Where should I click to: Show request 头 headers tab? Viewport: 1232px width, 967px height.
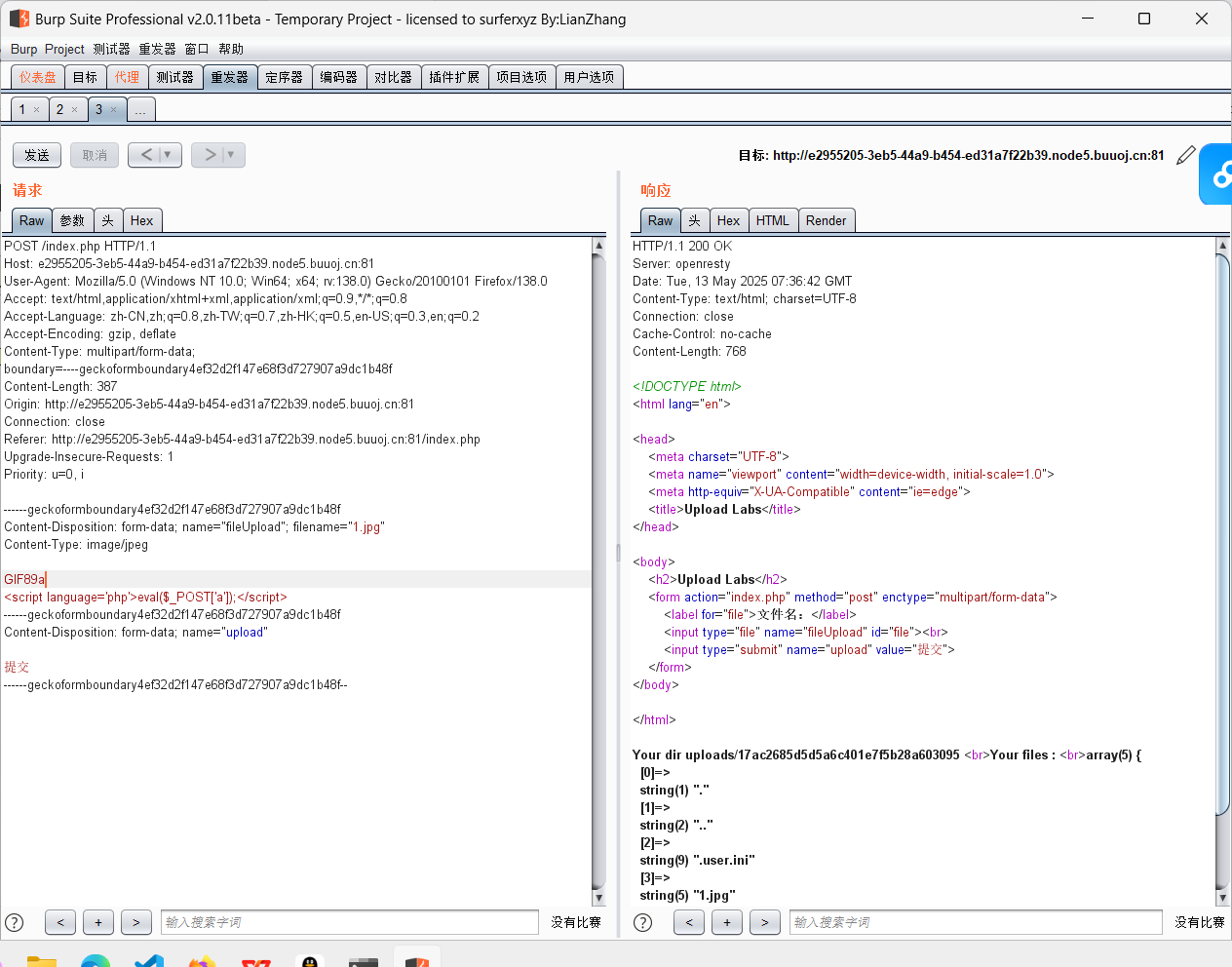[108, 220]
